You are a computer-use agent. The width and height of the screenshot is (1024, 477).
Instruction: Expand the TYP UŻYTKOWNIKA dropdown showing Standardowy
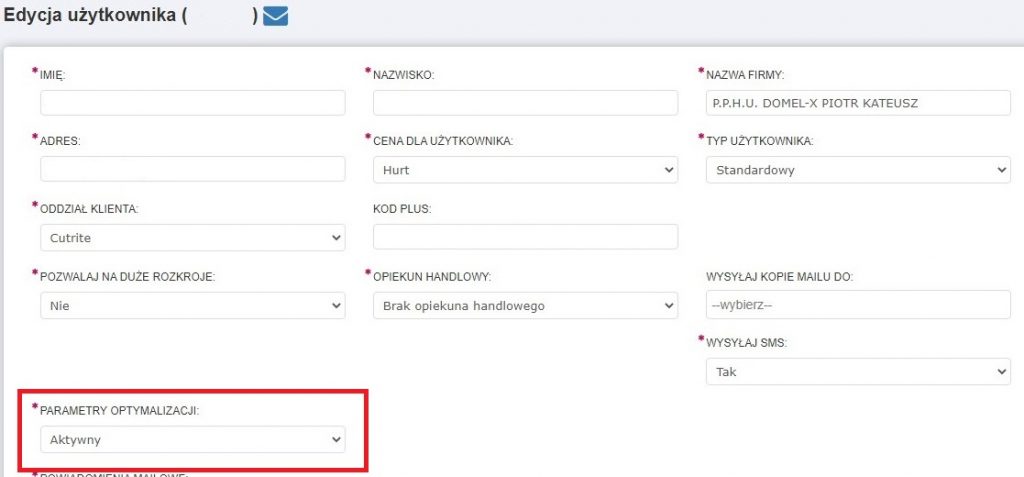point(858,170)
